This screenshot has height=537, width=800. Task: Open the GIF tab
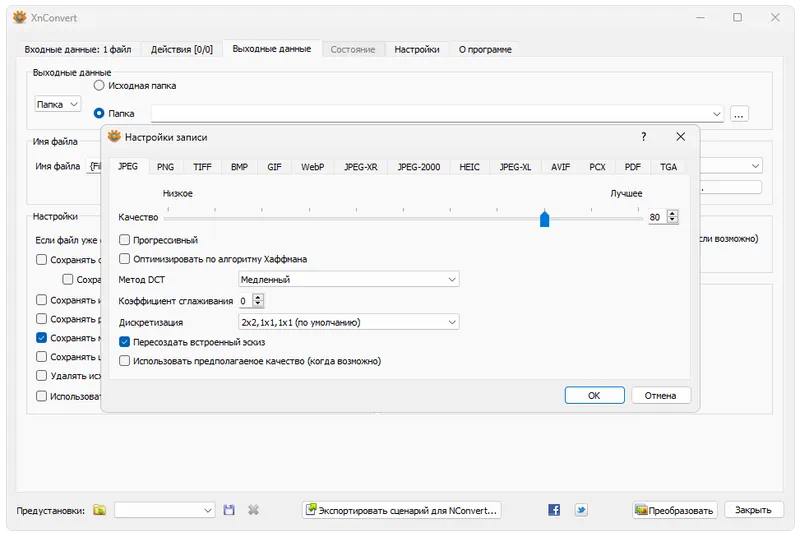coord(274,167)
